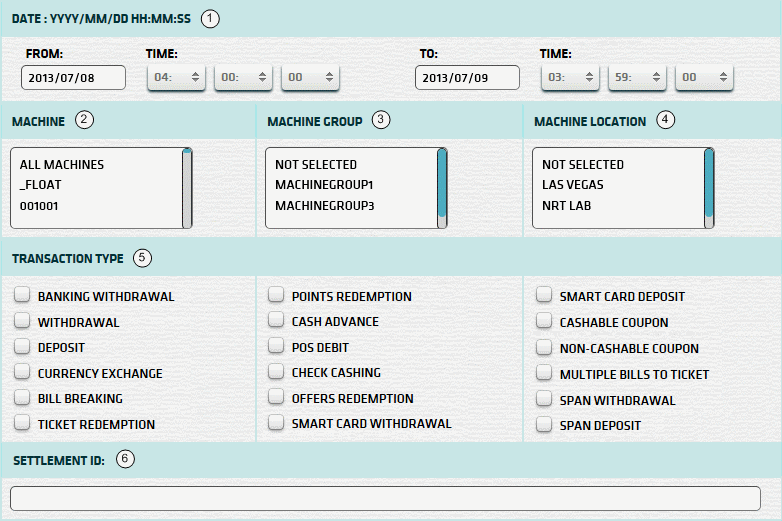Screen dimensions: 782x521
Task: Tick the Points Redemption checkbox
Action: pyautogui.click(x=275, y=296)
